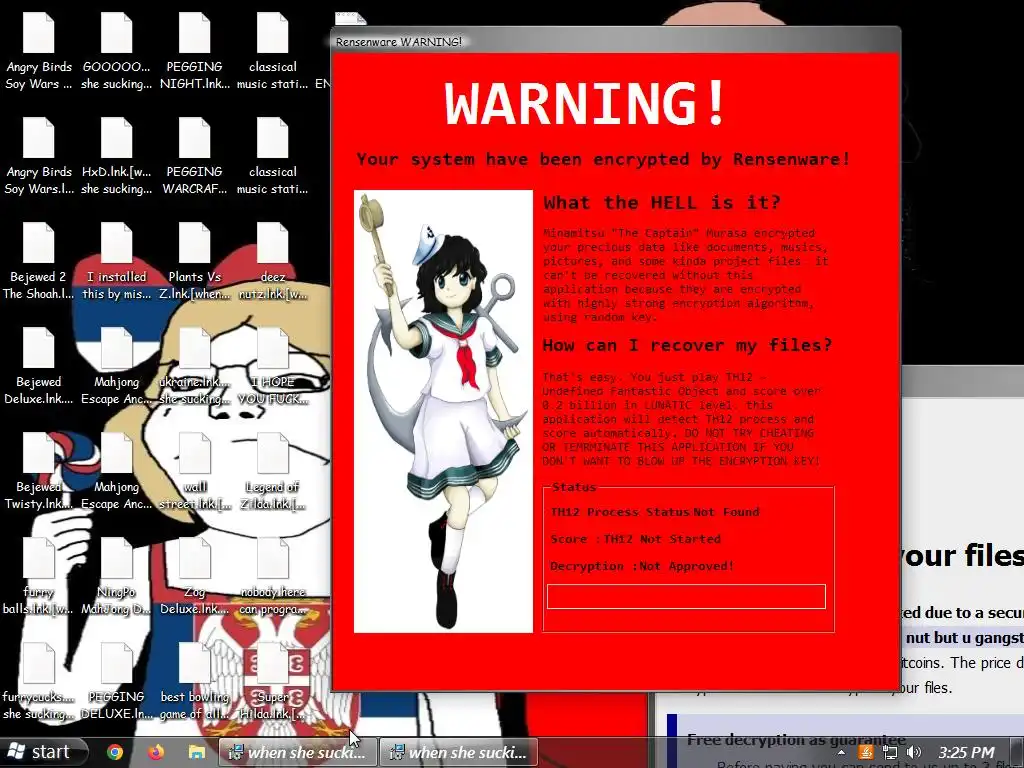This screenshot has width=1024, height=768.
Task: Open the volume speaker tray icon
Action: (914, 753)
